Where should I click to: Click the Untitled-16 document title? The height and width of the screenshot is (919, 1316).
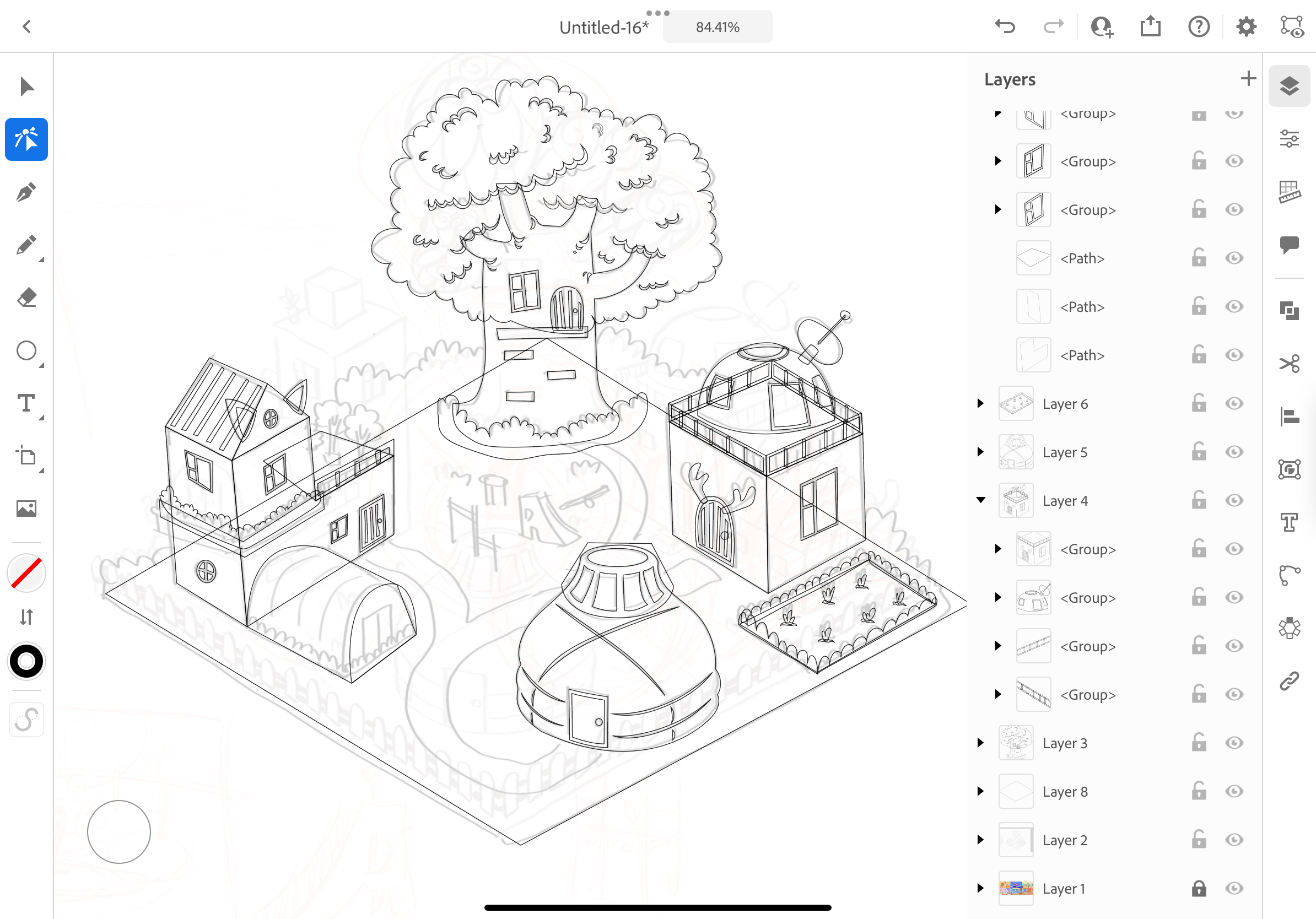603,27
